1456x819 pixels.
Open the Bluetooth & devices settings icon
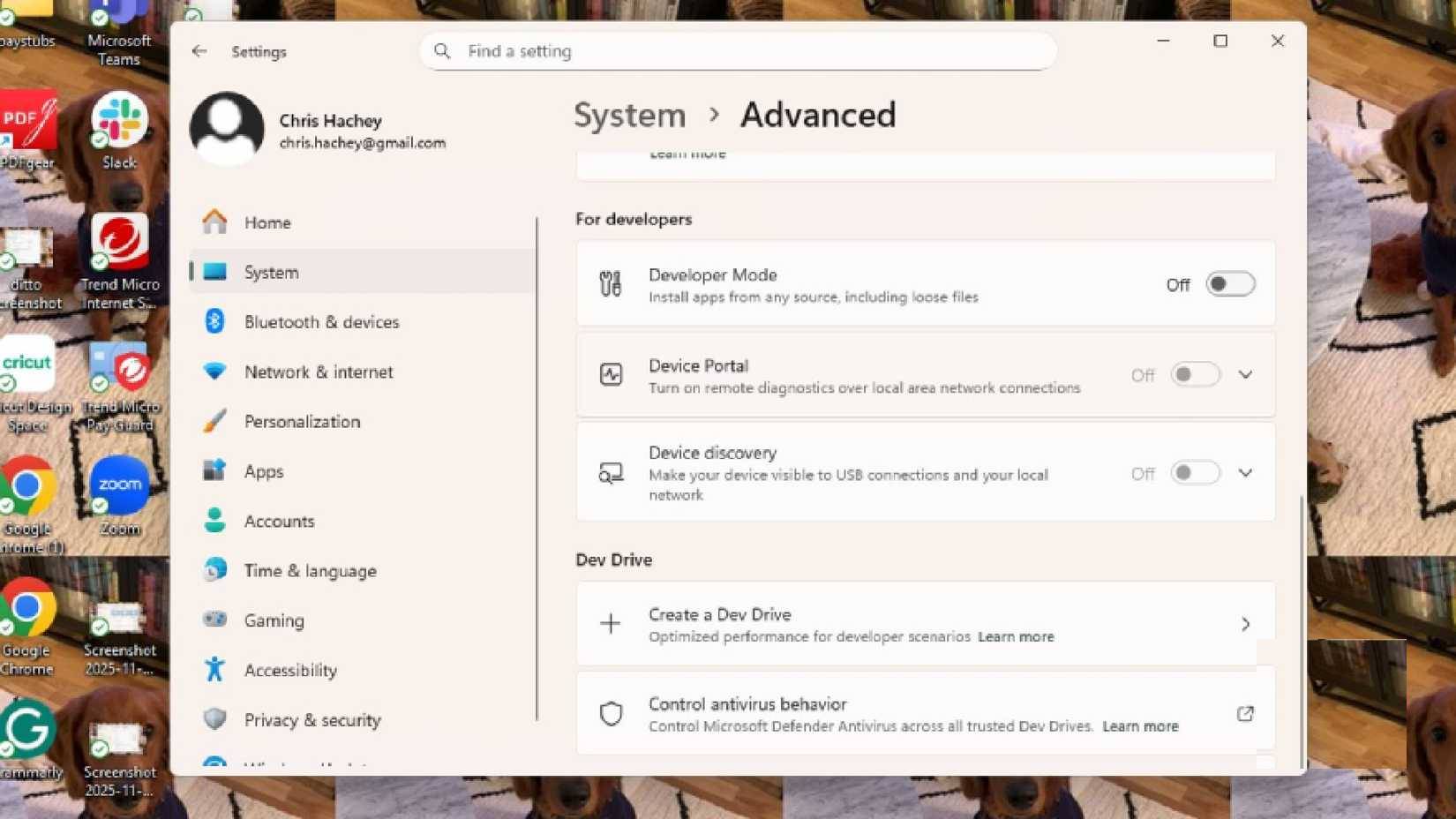tap(214, 322)
